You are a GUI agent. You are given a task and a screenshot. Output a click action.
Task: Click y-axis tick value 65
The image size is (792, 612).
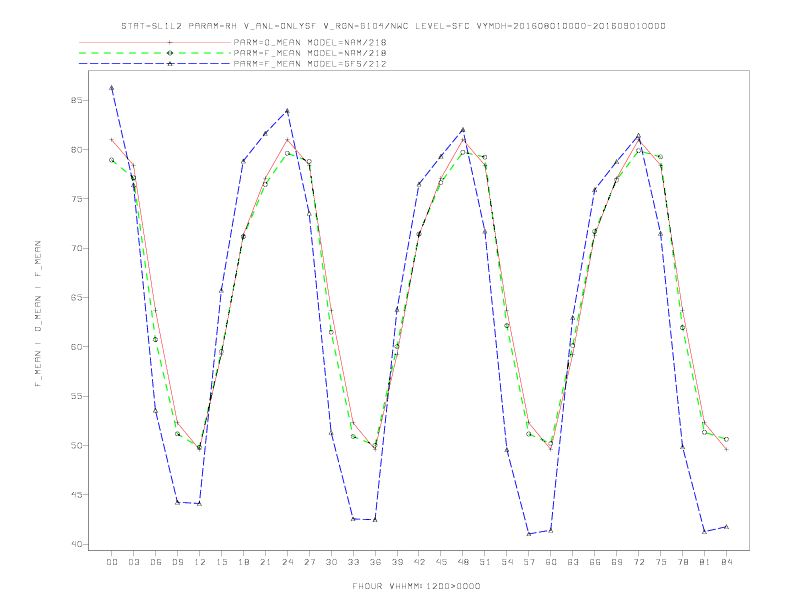(x=76, y=297)
